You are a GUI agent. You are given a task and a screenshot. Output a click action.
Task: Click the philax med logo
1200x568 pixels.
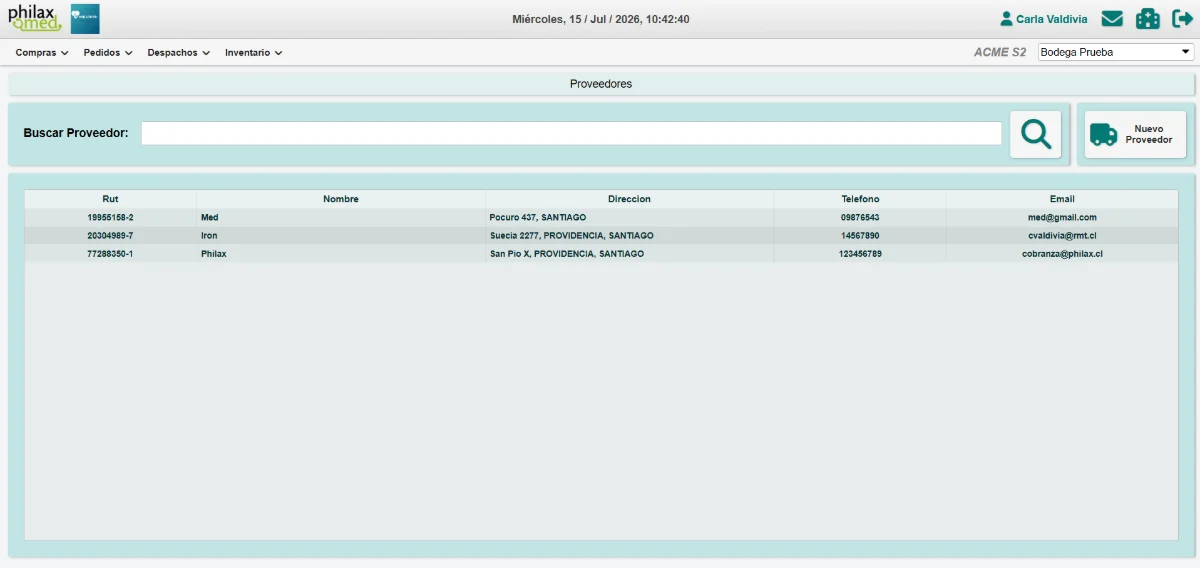[35, 18]
